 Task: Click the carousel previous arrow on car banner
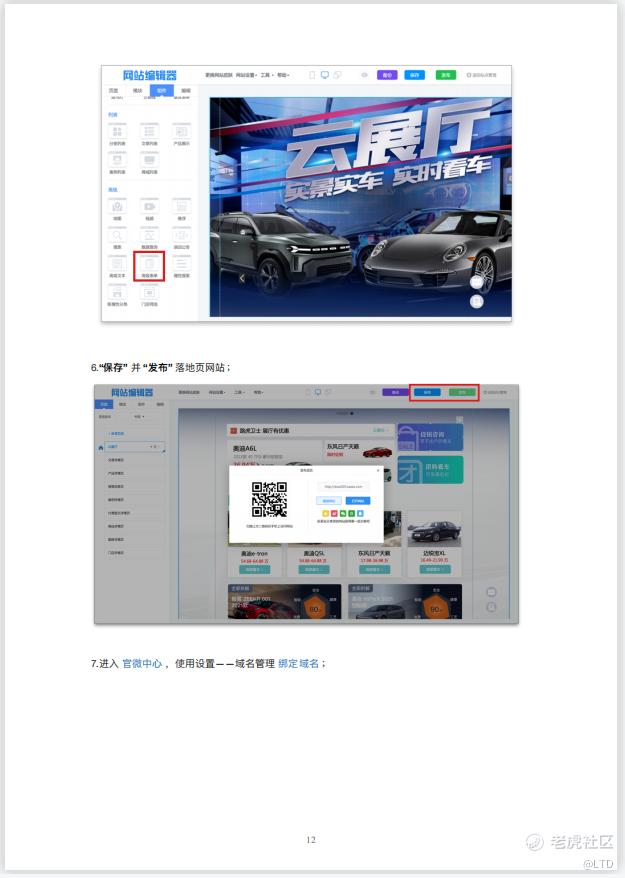point(241,279)
